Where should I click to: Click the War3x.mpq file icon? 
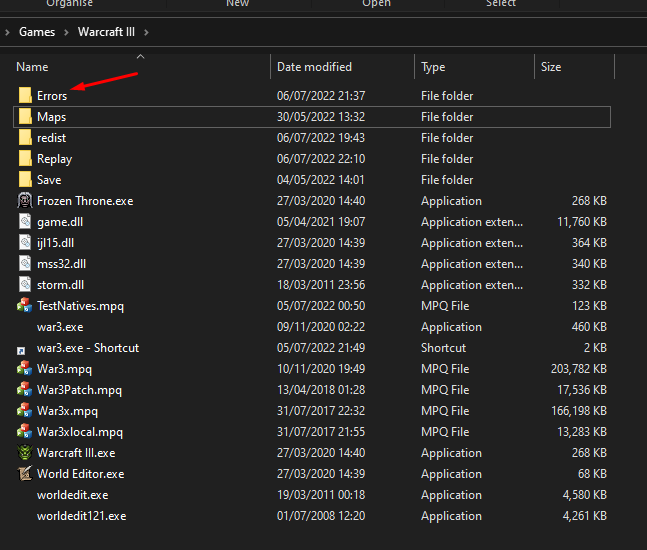[25, 411]
